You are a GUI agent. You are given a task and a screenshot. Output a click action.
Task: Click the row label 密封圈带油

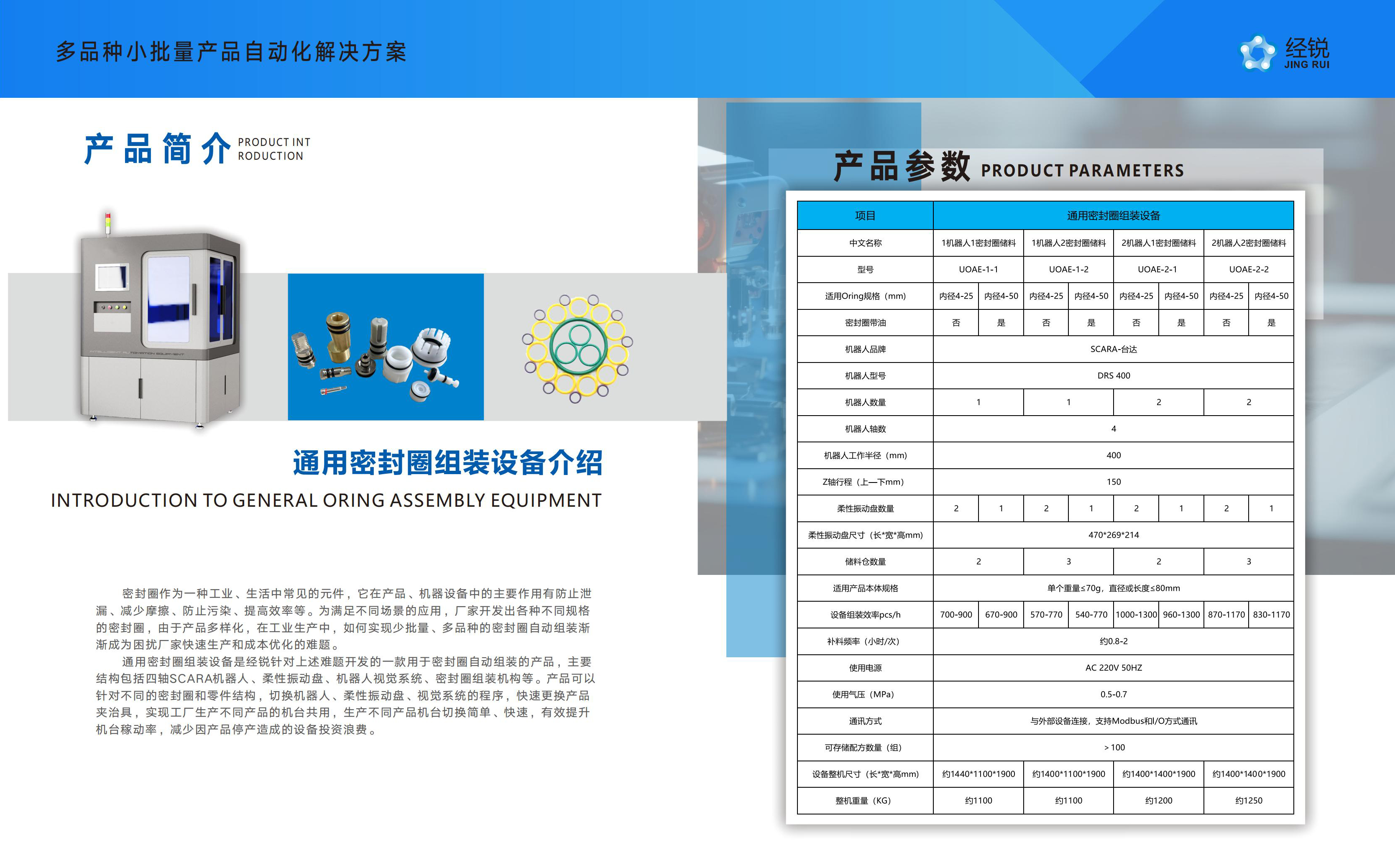865,323
